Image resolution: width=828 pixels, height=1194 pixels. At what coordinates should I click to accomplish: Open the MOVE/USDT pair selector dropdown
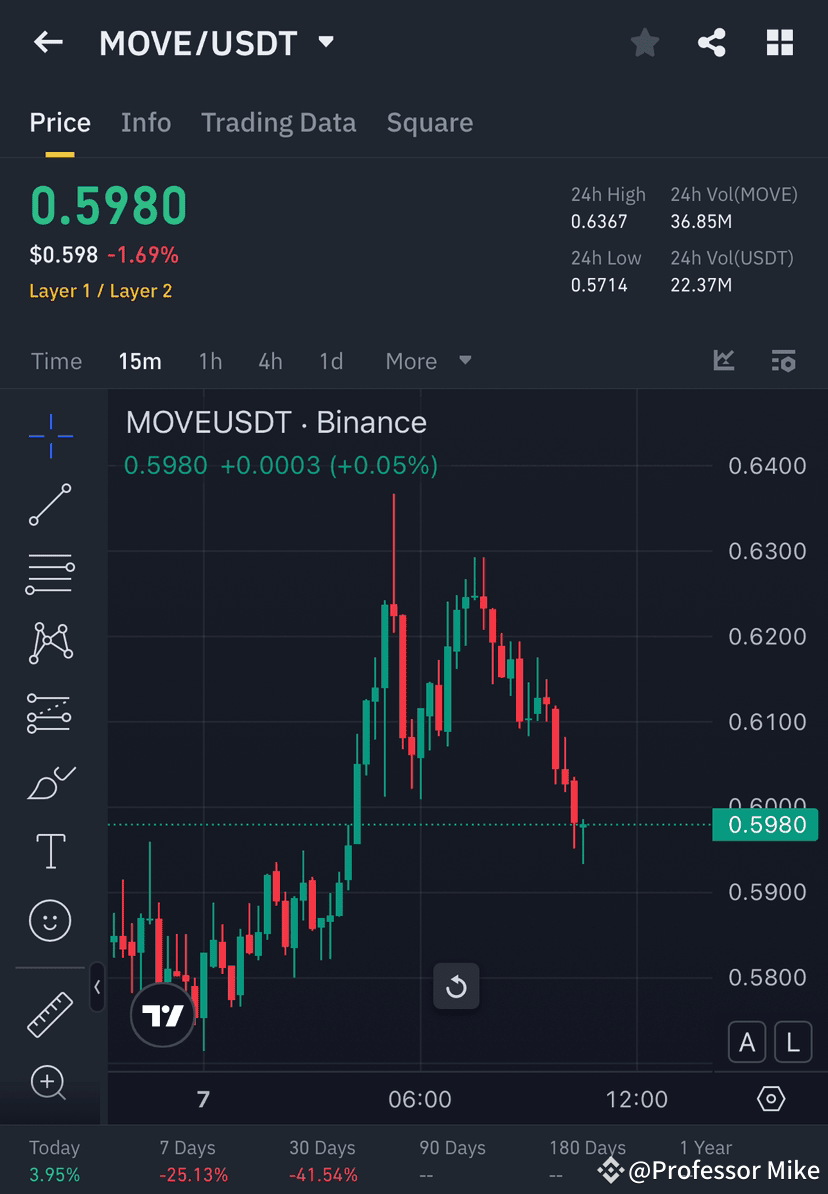[325, 42]
